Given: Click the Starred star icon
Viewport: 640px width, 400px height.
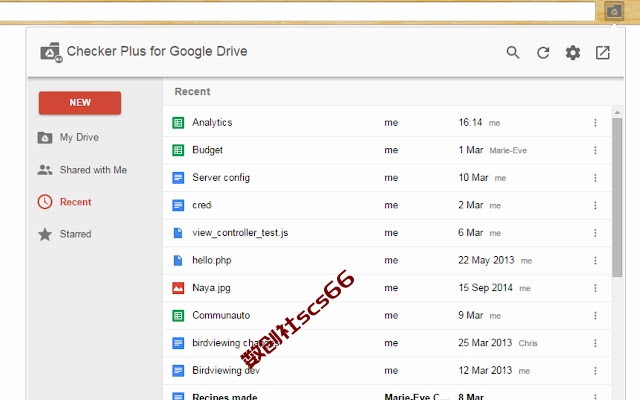Looking at the screenshot, I should (45, 234).
